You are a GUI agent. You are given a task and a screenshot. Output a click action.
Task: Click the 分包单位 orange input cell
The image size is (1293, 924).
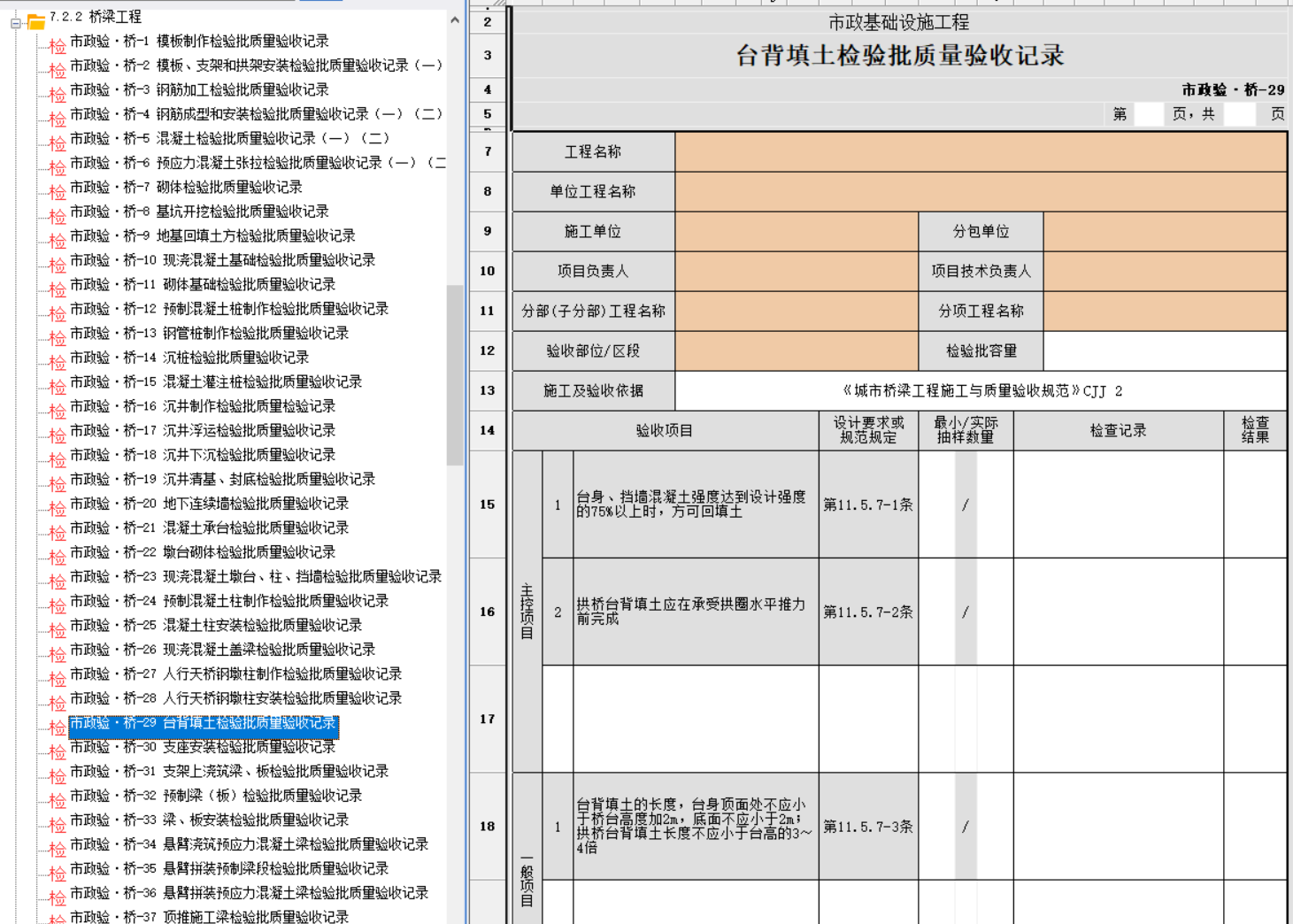(x=1165, y=231)
